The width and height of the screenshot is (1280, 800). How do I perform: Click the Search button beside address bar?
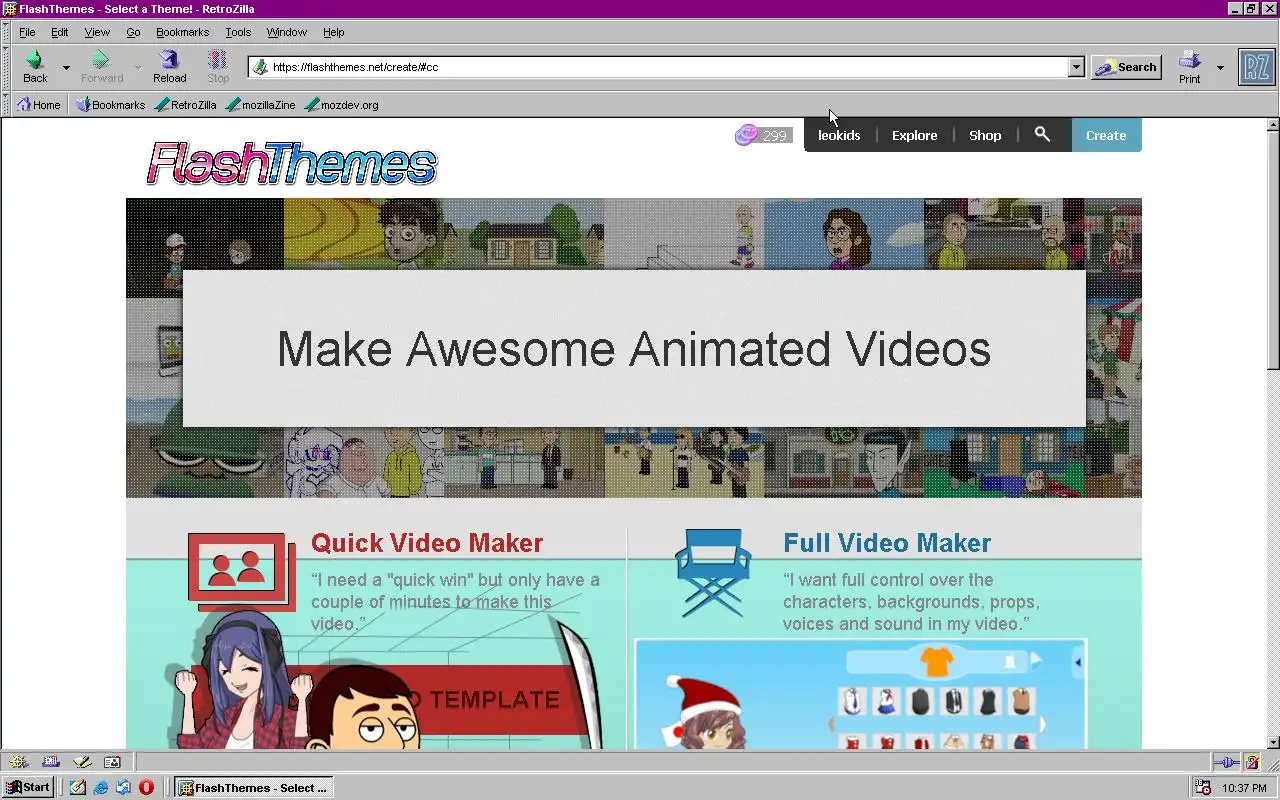pos(1126,67)
